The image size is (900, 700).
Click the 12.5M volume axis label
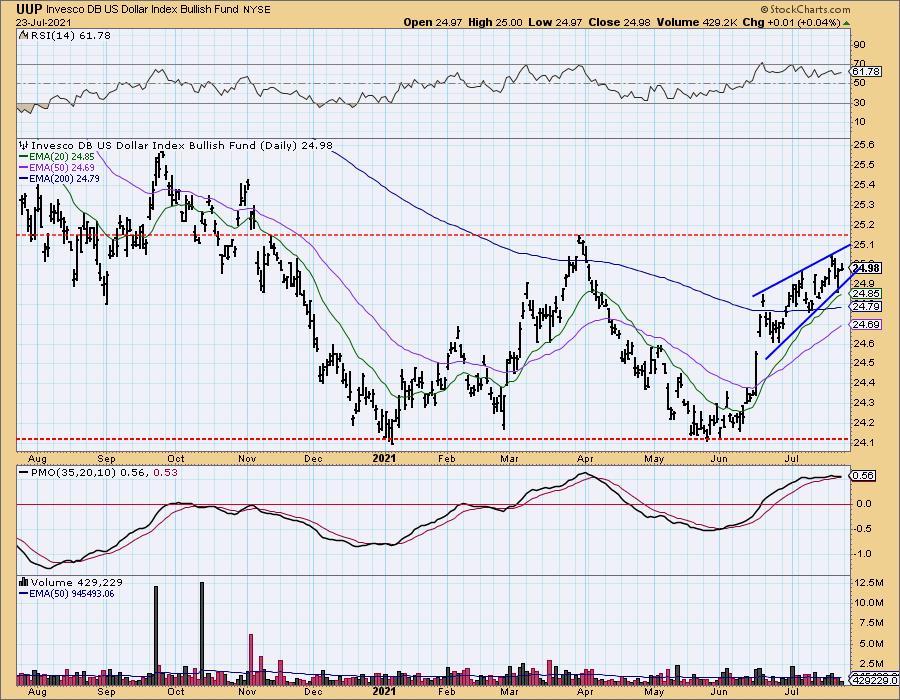click(869, 583)
